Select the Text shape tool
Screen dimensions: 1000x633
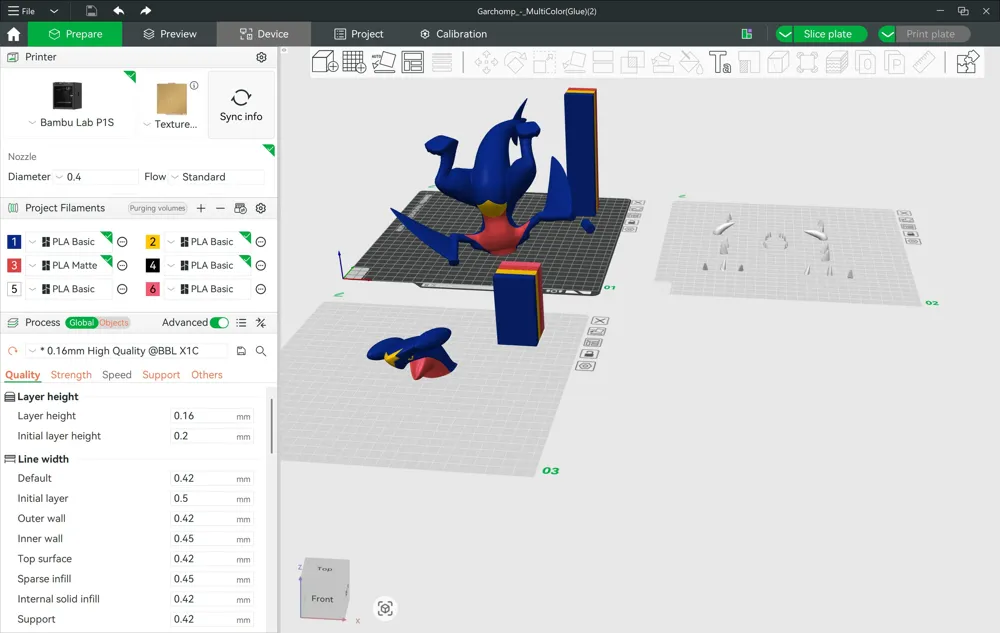pyautogui.click(x=720, y=62)
